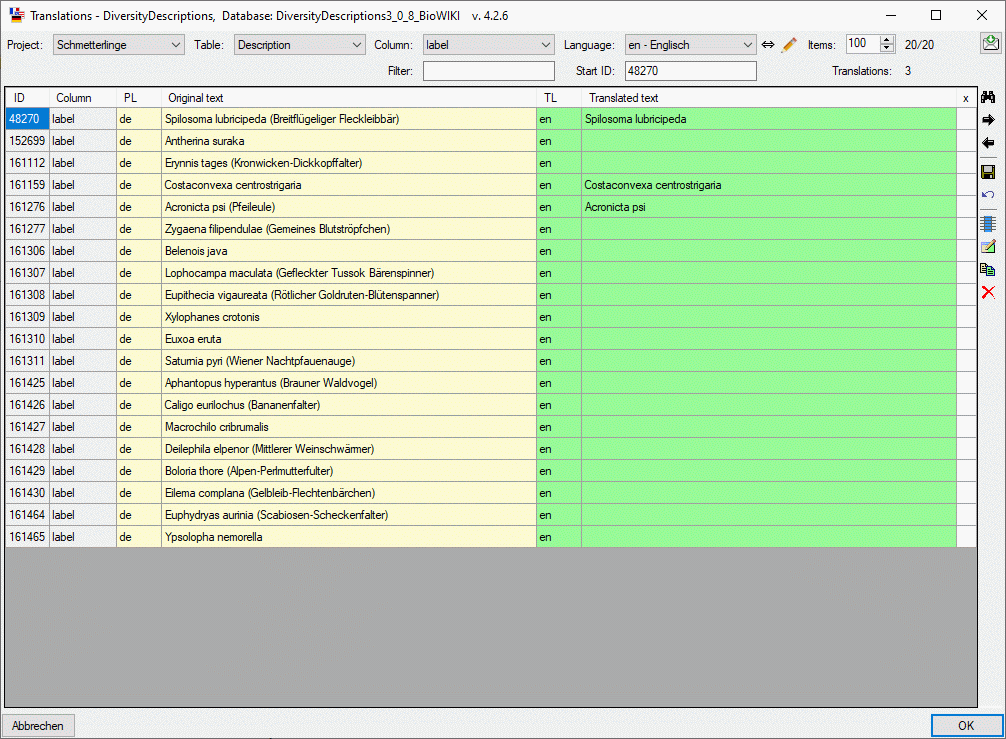1006x739 pixels.
Task: Click the Original text column header
Action: tap(348, 98)
